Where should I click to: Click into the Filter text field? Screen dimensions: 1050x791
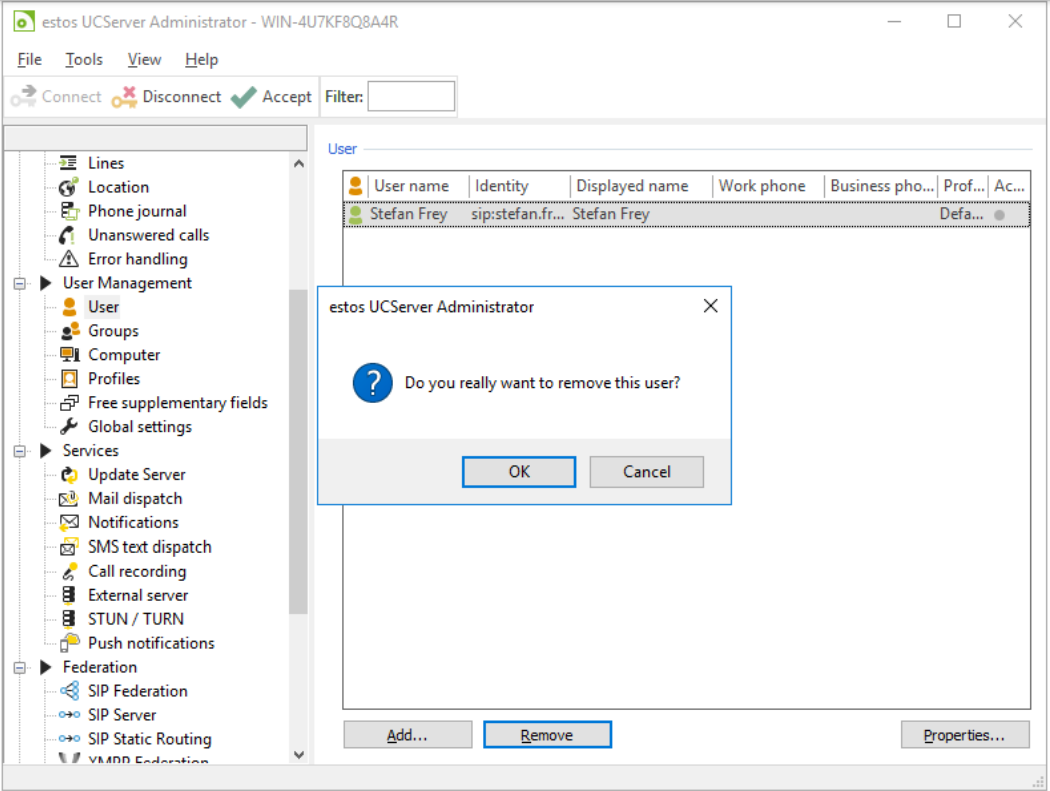tap(411, 97)
